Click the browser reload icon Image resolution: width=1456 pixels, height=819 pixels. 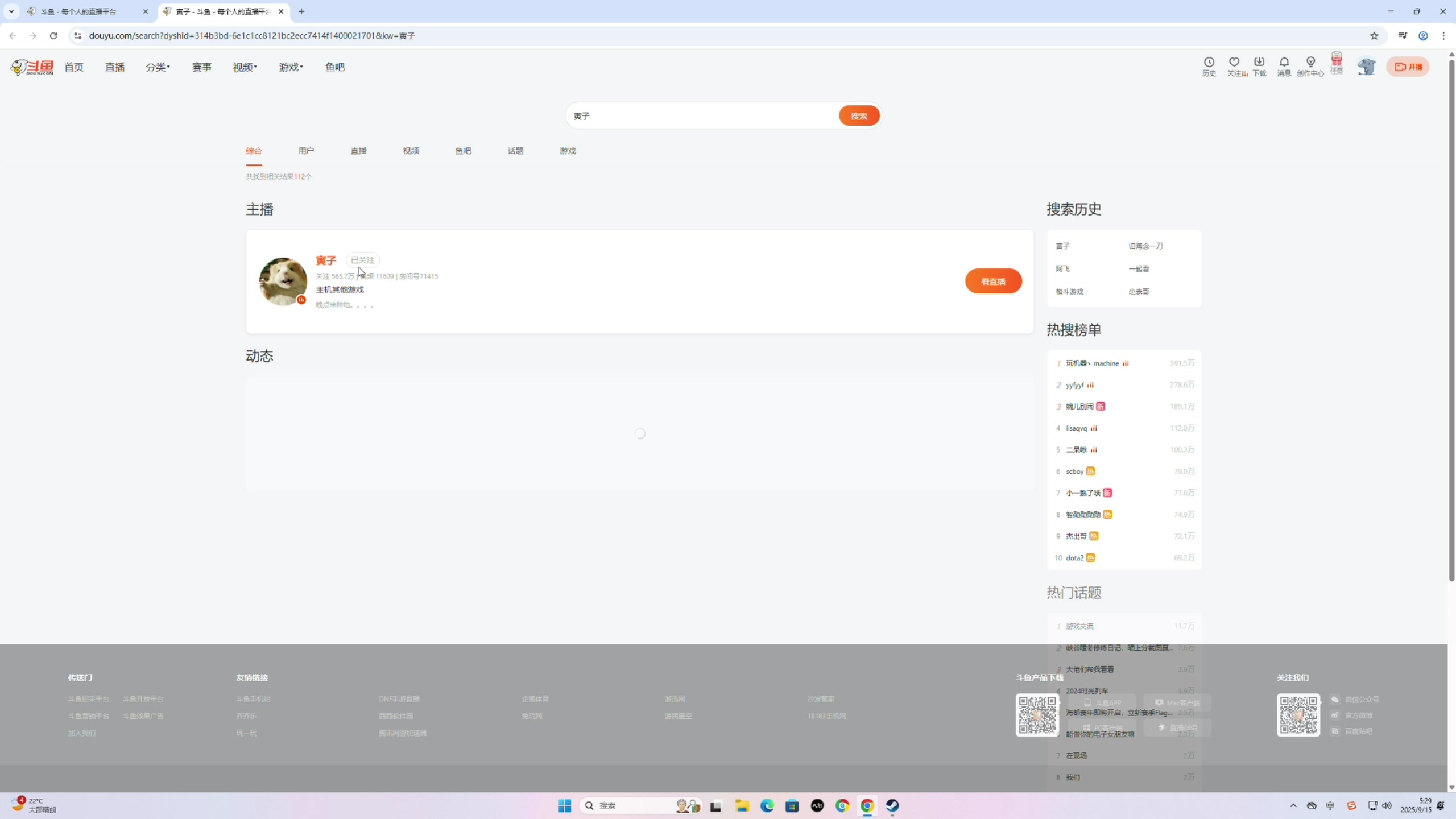(x=53, y=36)
